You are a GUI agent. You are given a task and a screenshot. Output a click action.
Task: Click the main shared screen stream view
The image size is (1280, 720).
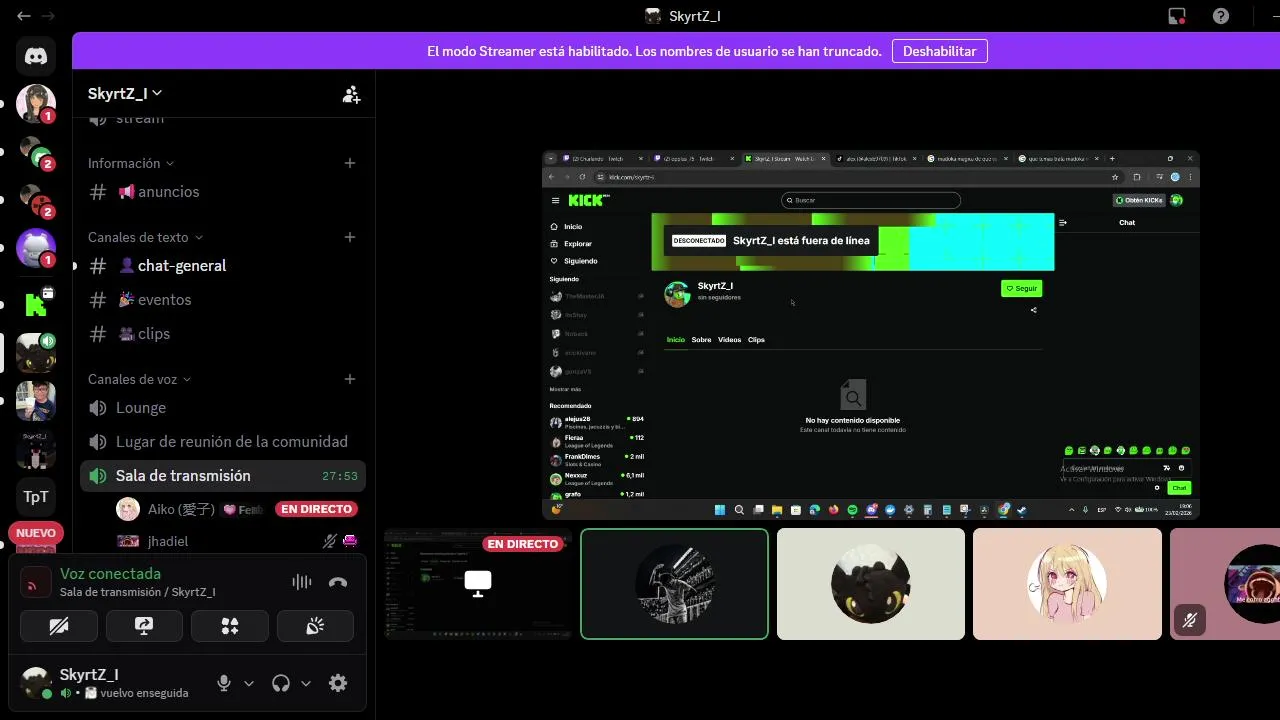[x=870, y=335]
